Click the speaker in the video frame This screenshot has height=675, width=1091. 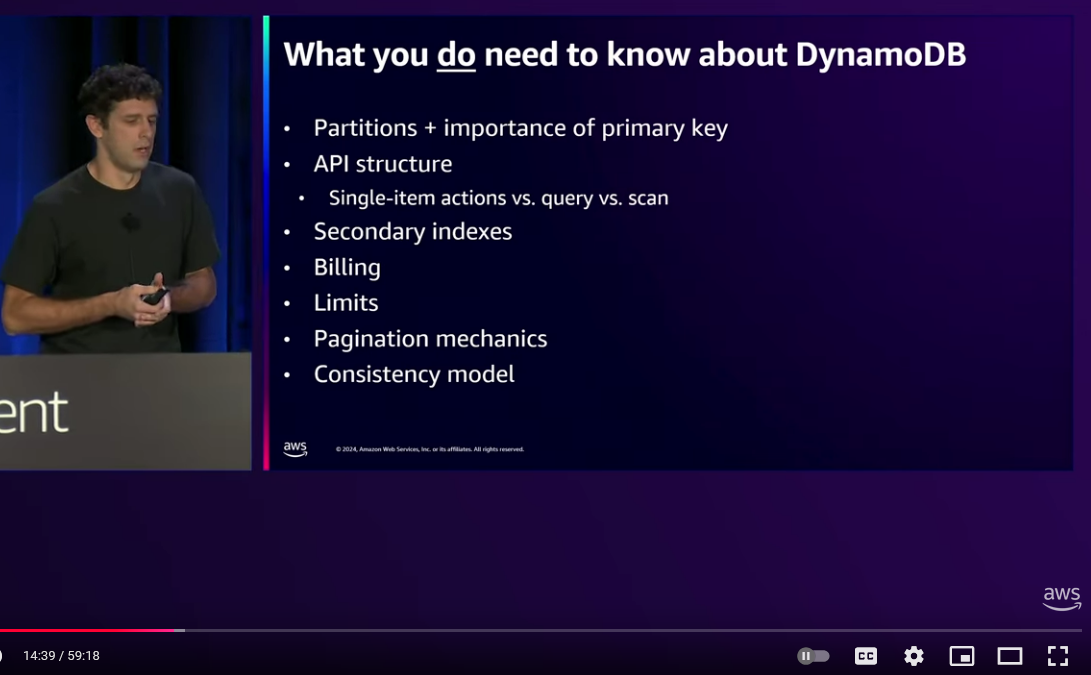(111, 209)
